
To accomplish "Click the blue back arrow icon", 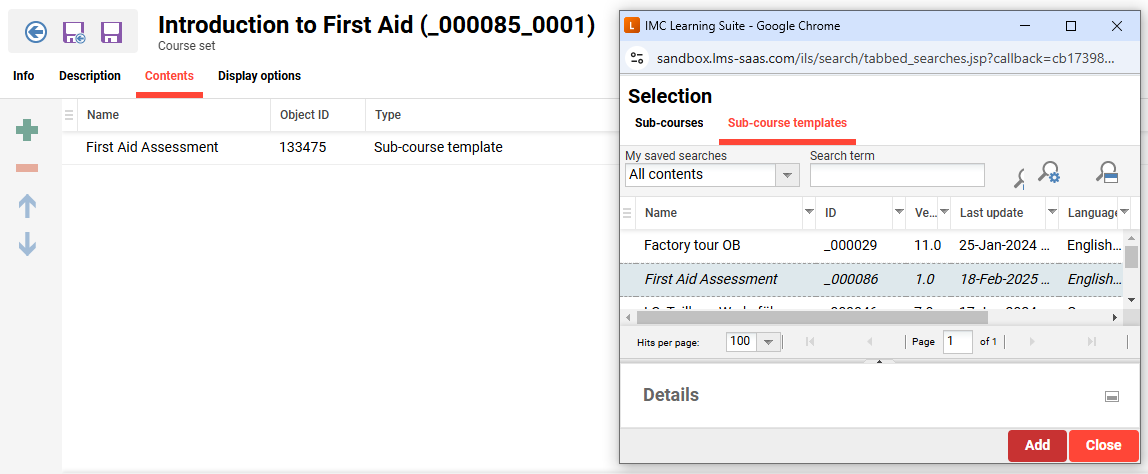I will click(x=36, y=33).
